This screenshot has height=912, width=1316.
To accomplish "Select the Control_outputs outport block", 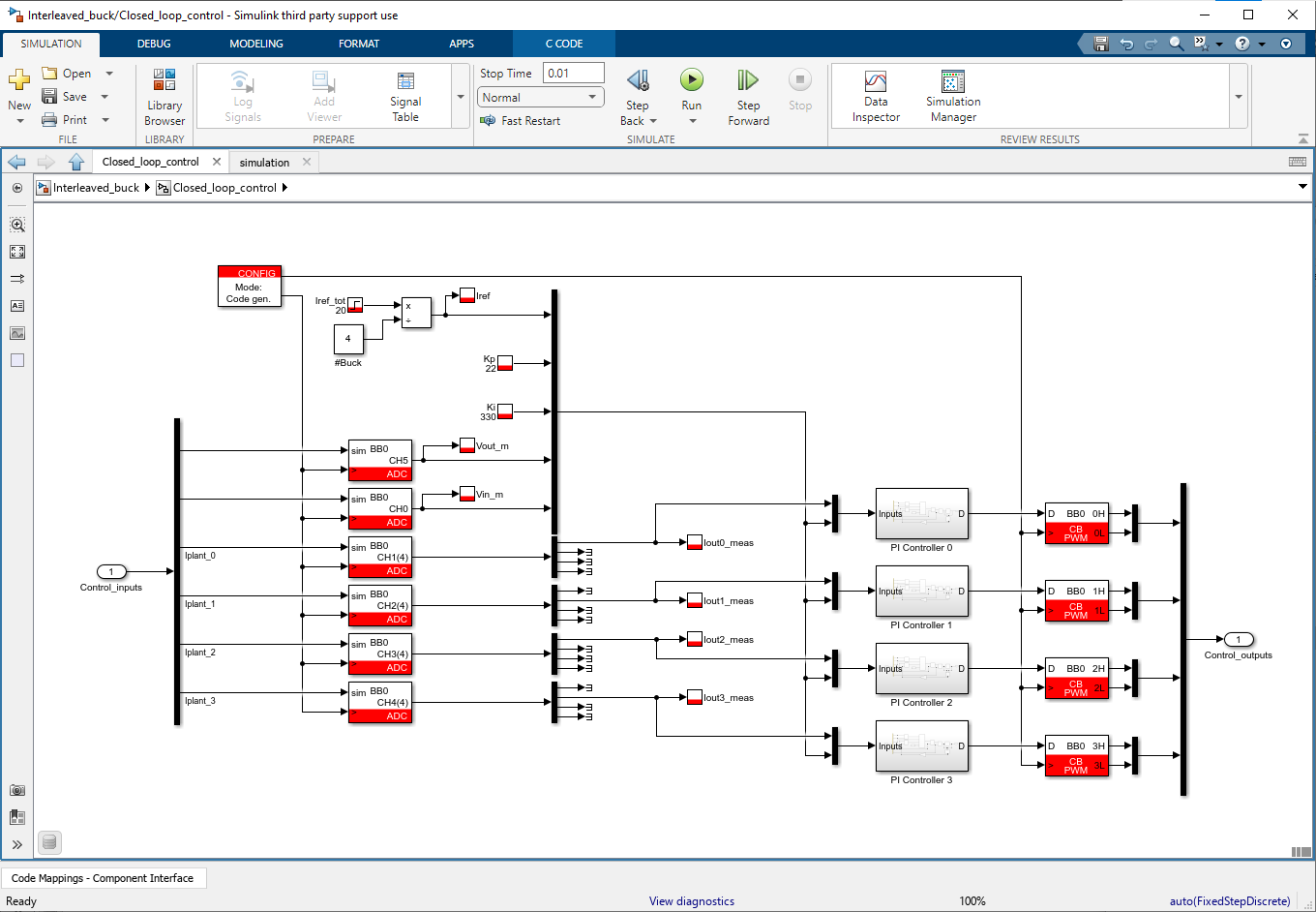I will point(1239,639).
